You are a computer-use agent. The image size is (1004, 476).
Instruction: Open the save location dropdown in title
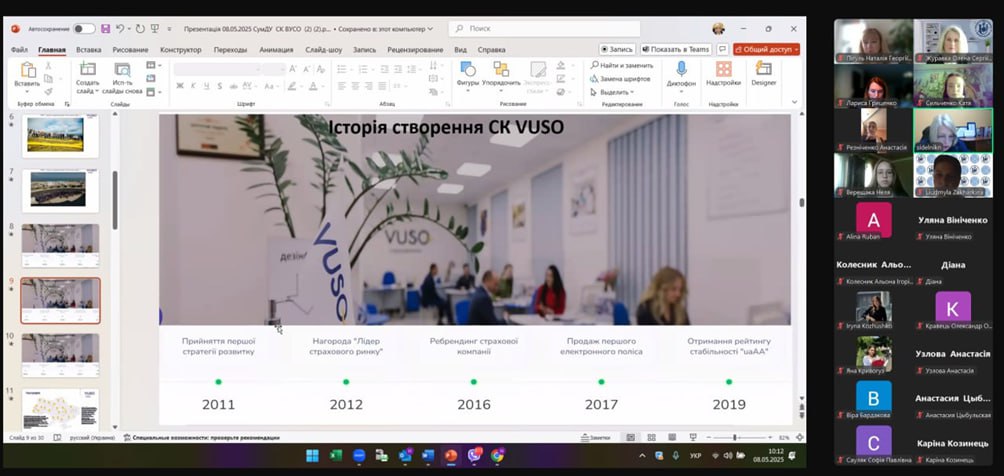point(430,29)
